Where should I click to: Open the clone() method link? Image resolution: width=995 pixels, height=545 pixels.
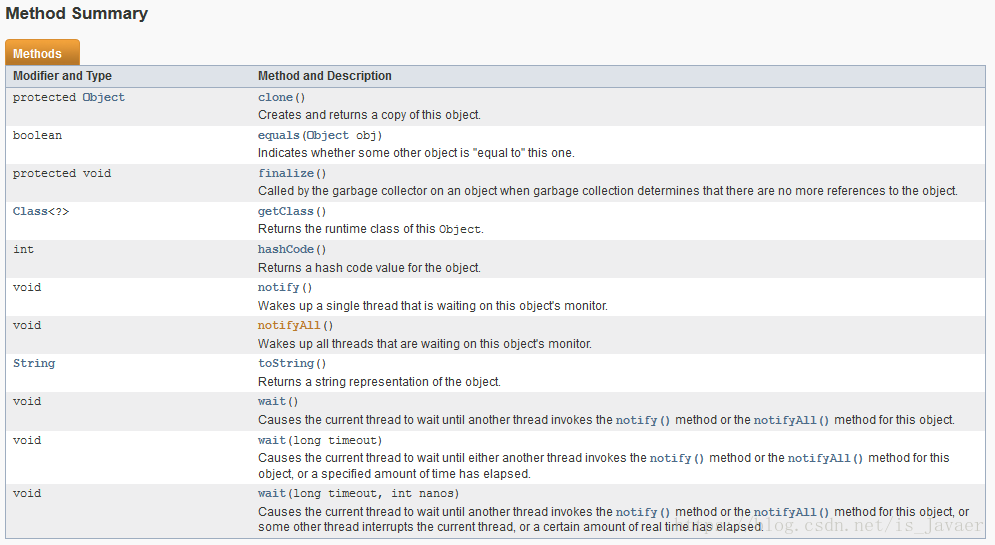click(x=277, y=97)
